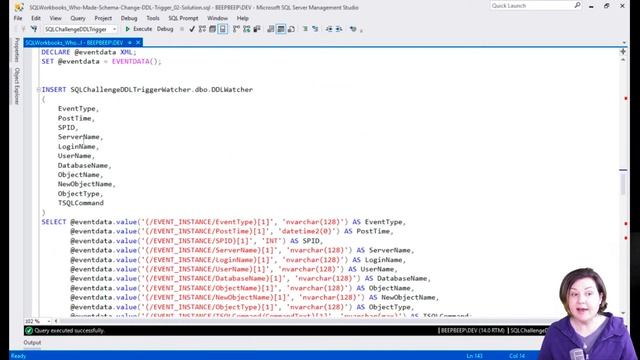Image resolution: width=640 pixels, height=360 pixels.
Task: Click the 'Col 14' status bar indicator
Action: (x=517, y=356)
